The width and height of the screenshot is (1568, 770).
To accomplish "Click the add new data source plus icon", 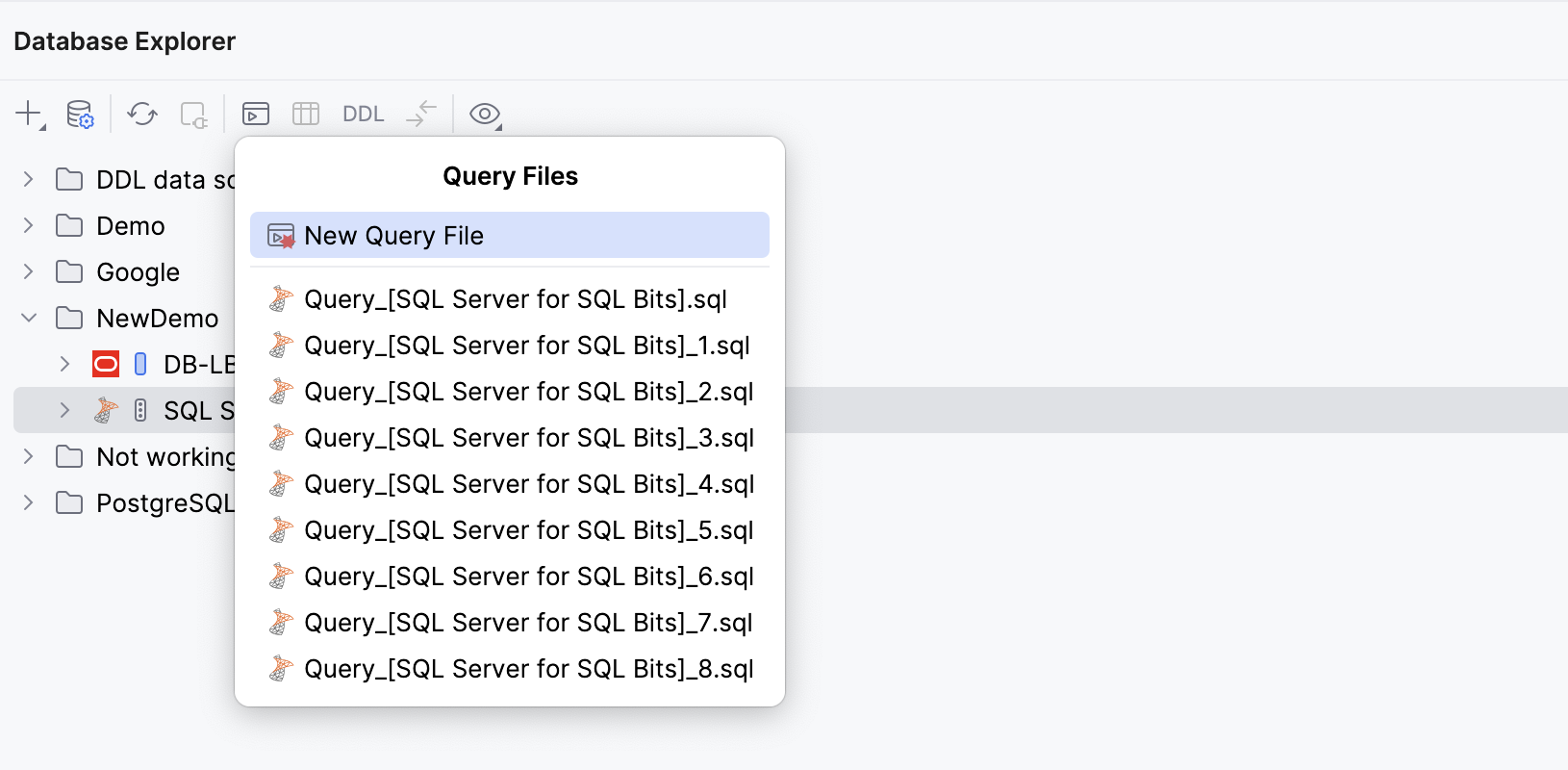I will [29, 114].
